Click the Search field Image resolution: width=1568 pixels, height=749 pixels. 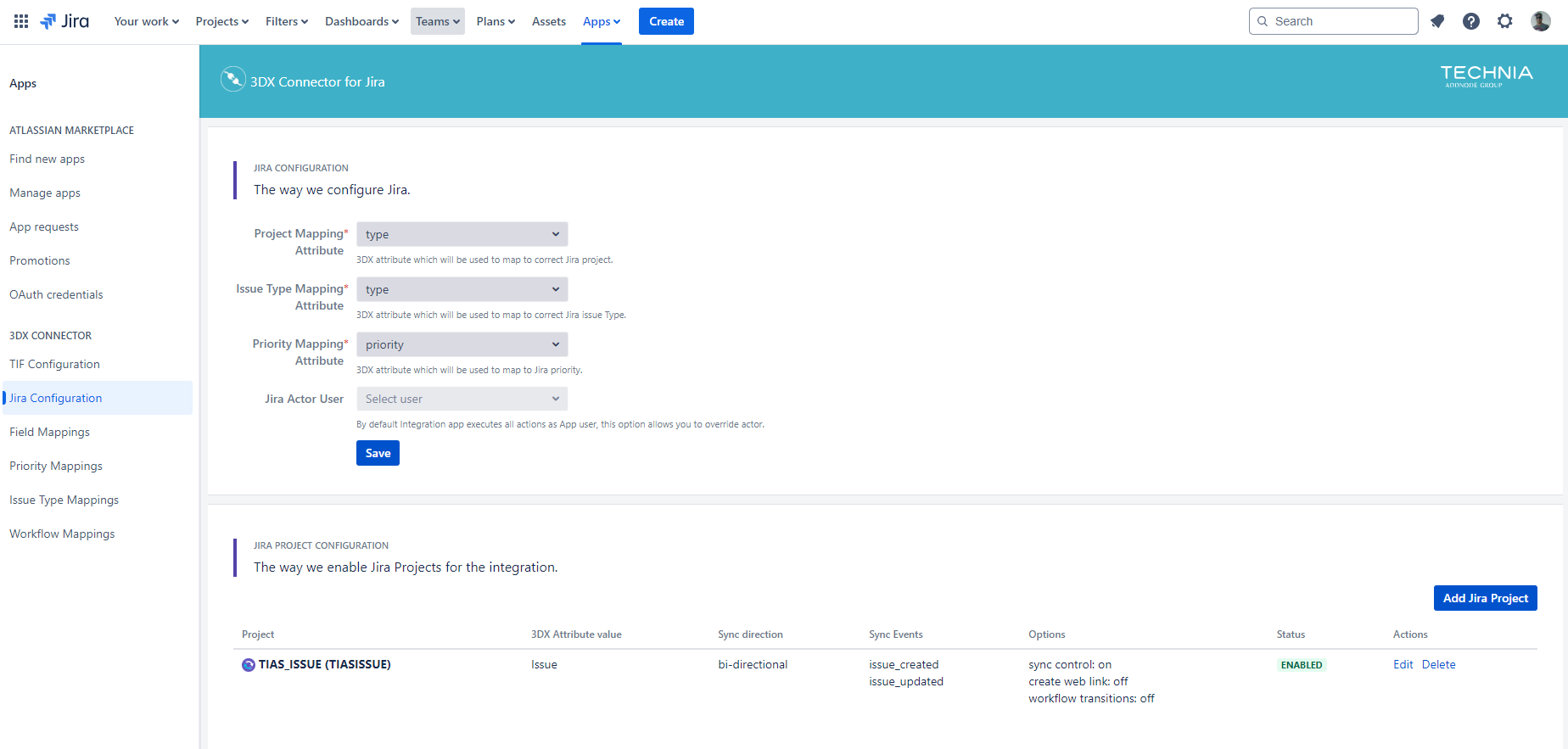click(x=1334, y=21)
